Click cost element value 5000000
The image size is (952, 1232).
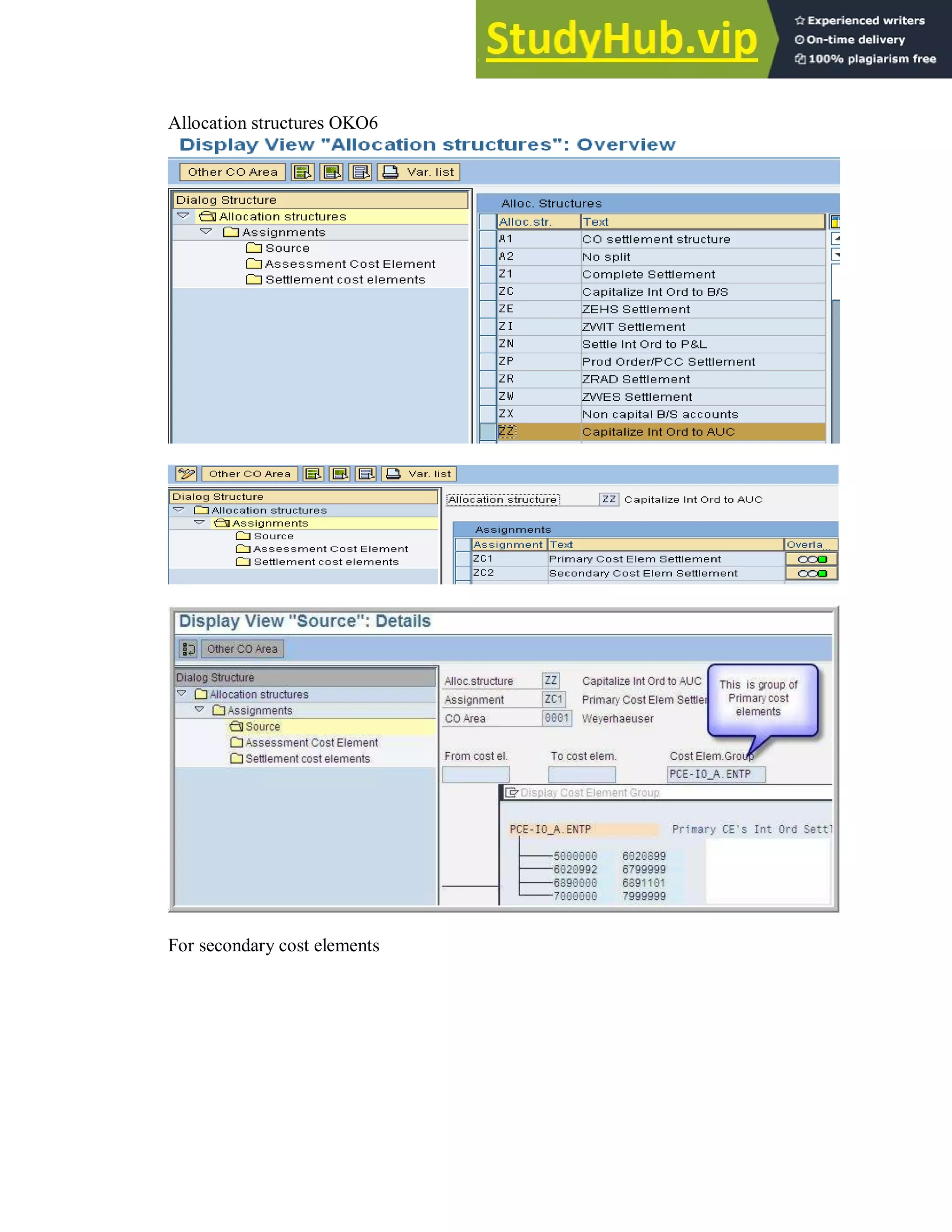[575, 856]
